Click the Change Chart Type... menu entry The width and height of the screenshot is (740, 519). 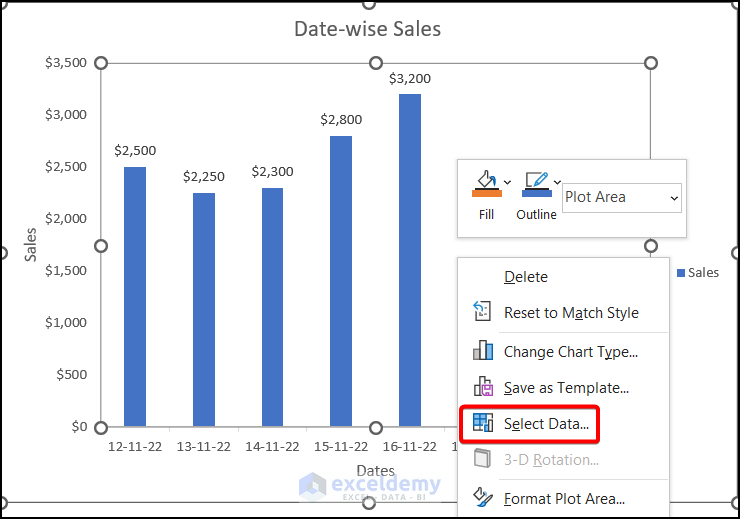pyautogui.click(x=570, y=351)
